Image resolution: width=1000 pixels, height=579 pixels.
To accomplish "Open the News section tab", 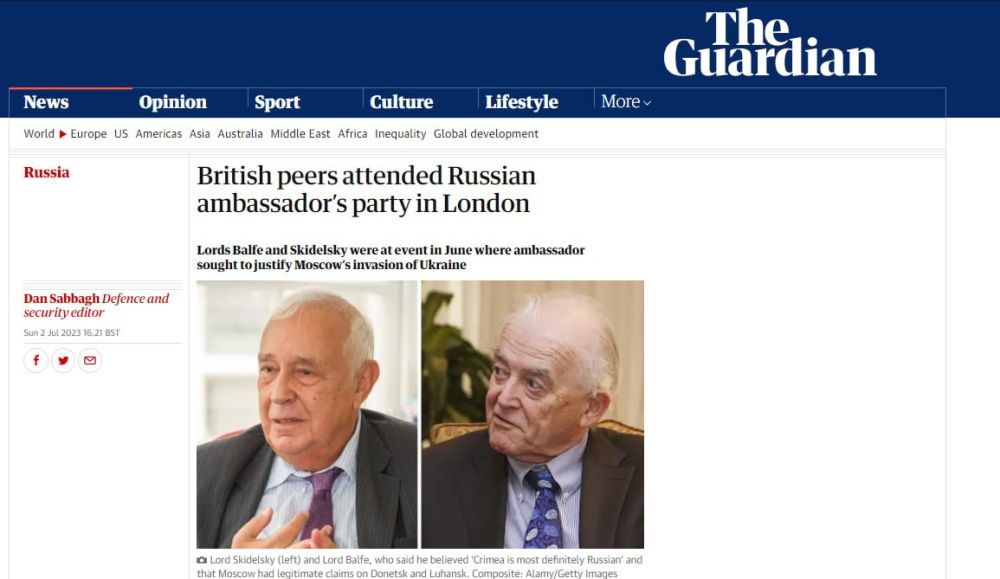I will tap(46, 102).
